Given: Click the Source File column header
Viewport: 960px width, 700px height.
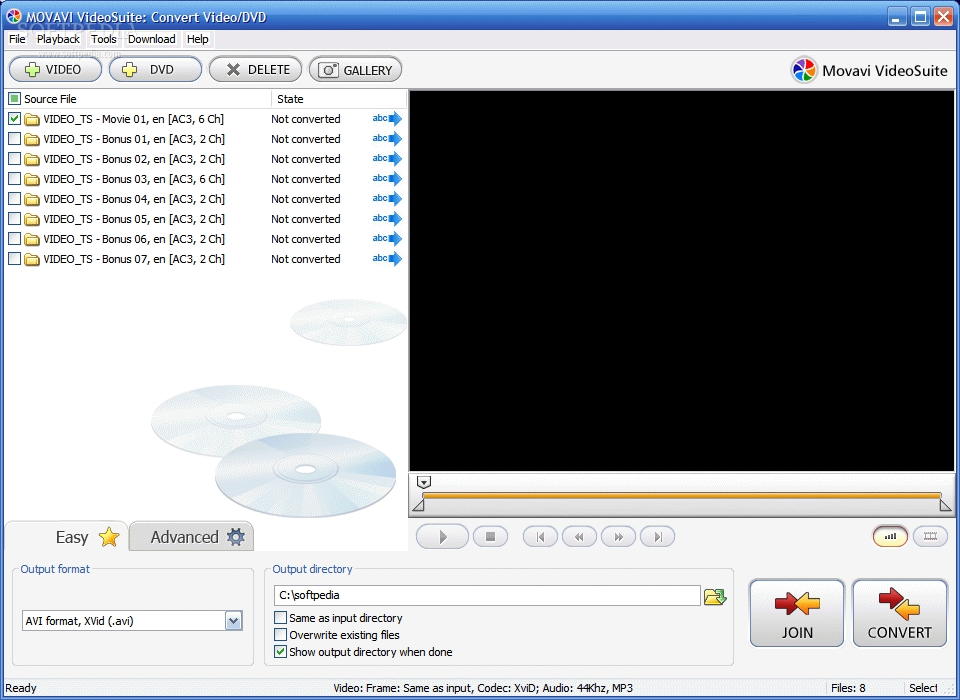Looking at the screenshot, I should pyautogui.click(x=138, y=99).
